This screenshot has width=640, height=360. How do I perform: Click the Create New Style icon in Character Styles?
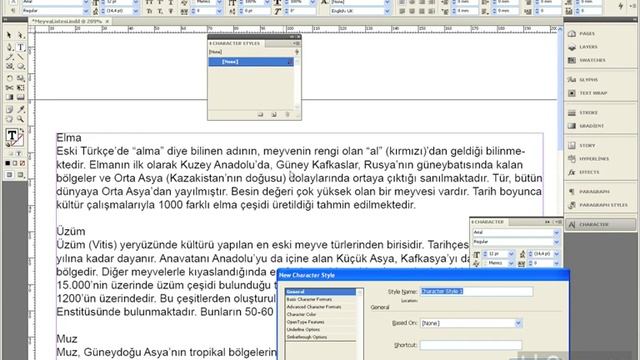coord(274,115)
